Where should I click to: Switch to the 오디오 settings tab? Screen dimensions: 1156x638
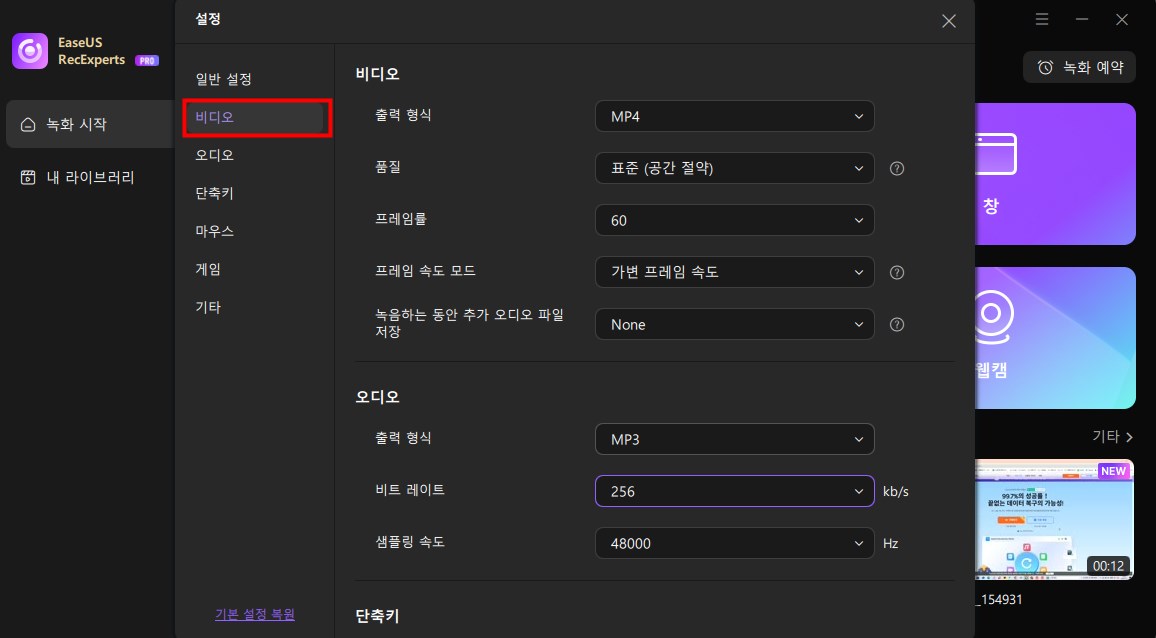[214, 155]
